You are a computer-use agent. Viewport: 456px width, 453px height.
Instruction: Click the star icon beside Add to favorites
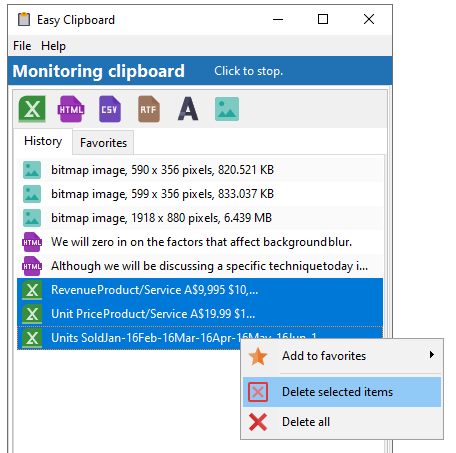pos(258,356)
